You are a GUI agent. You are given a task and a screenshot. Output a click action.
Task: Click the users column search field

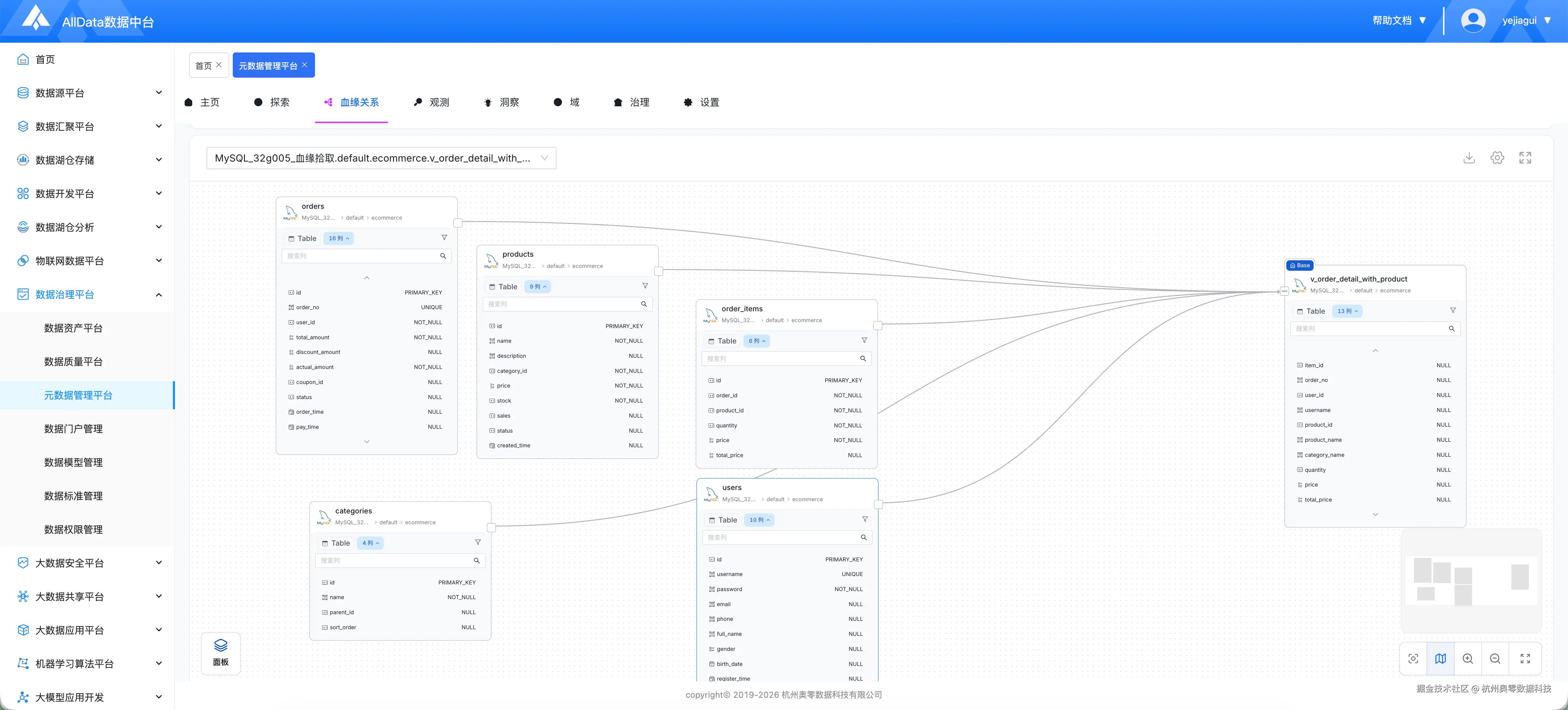[x=787, y=537]
